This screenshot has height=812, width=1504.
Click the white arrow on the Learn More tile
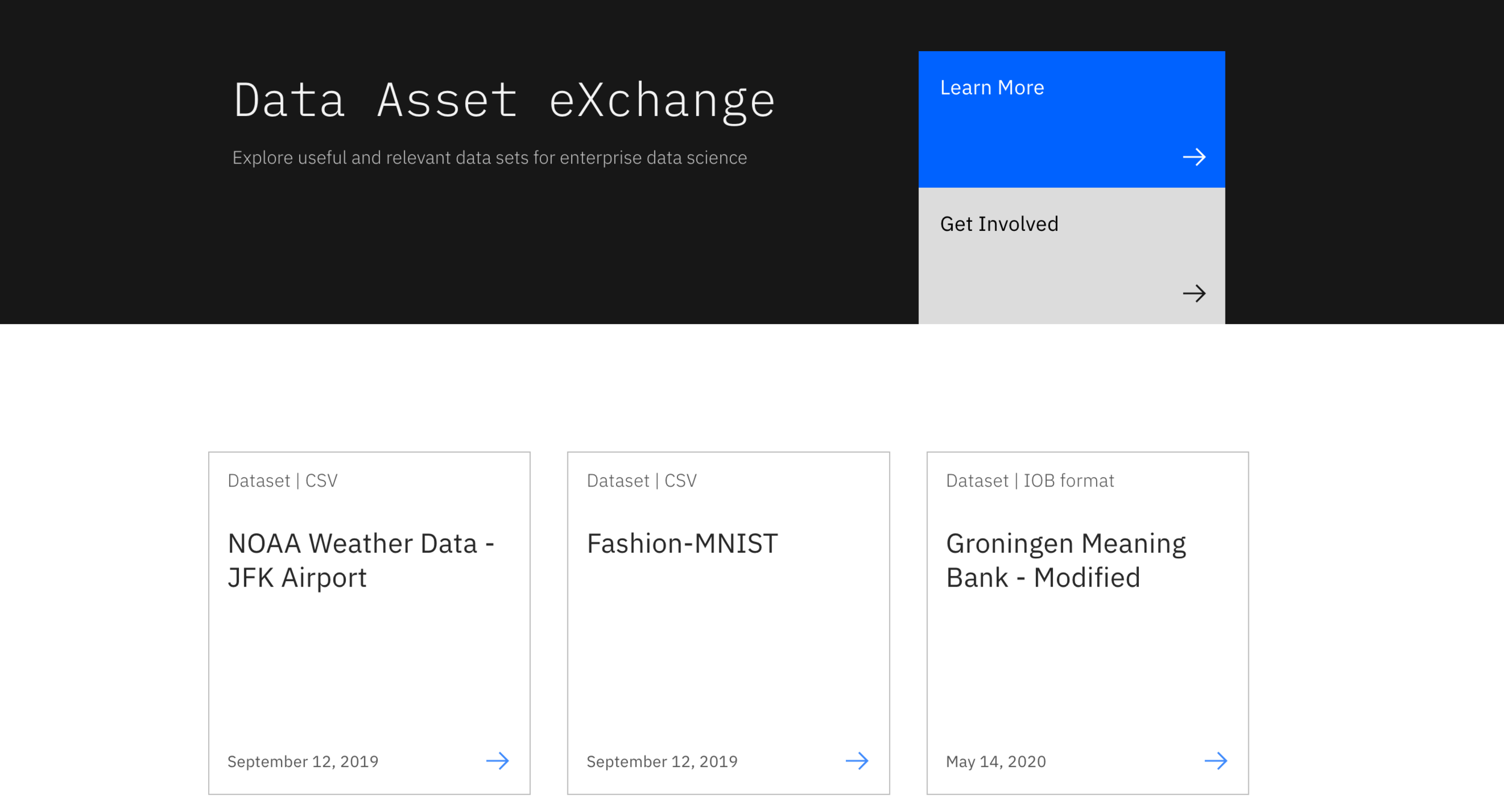[1194, 157]
